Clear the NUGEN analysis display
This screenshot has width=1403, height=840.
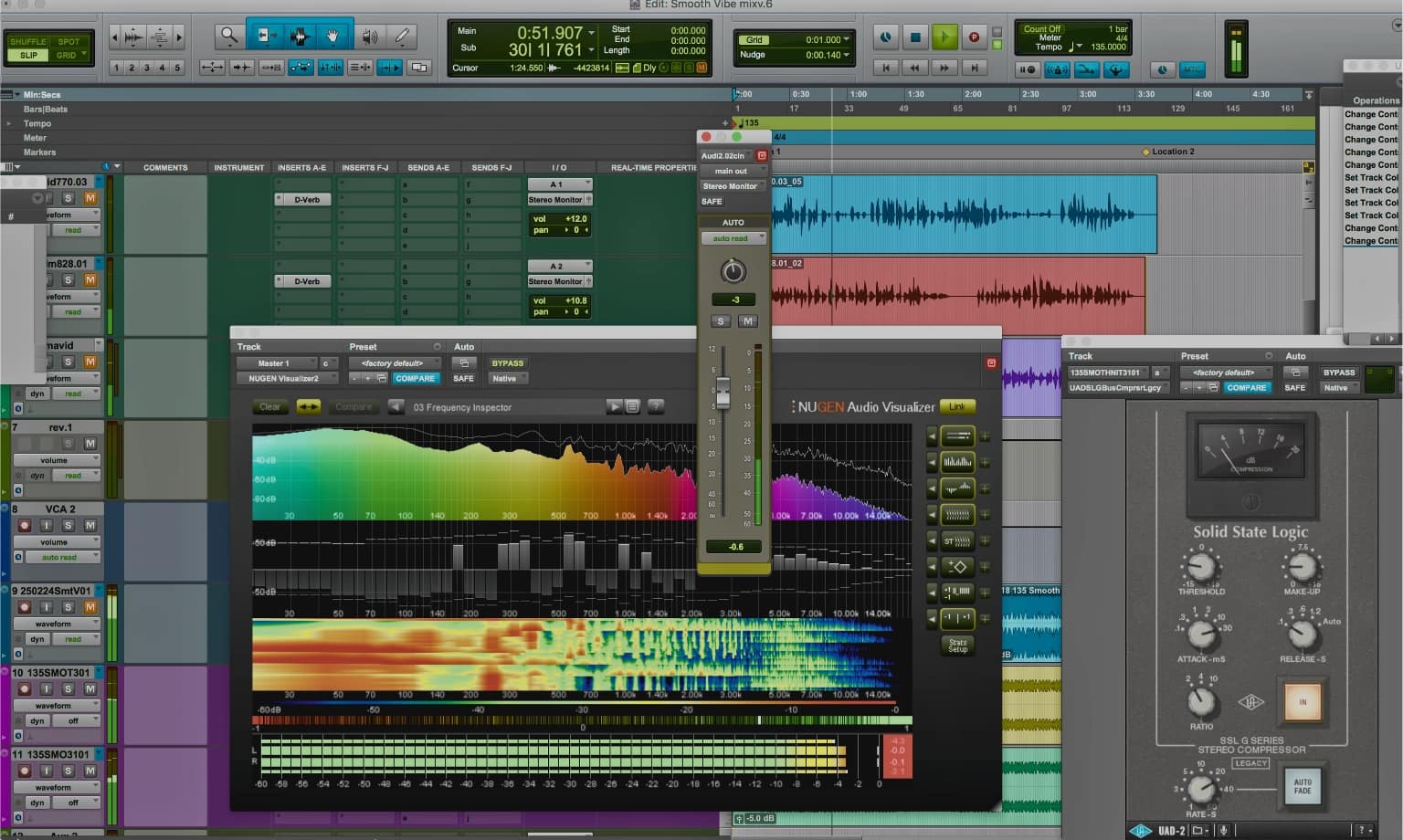point(269,407)
